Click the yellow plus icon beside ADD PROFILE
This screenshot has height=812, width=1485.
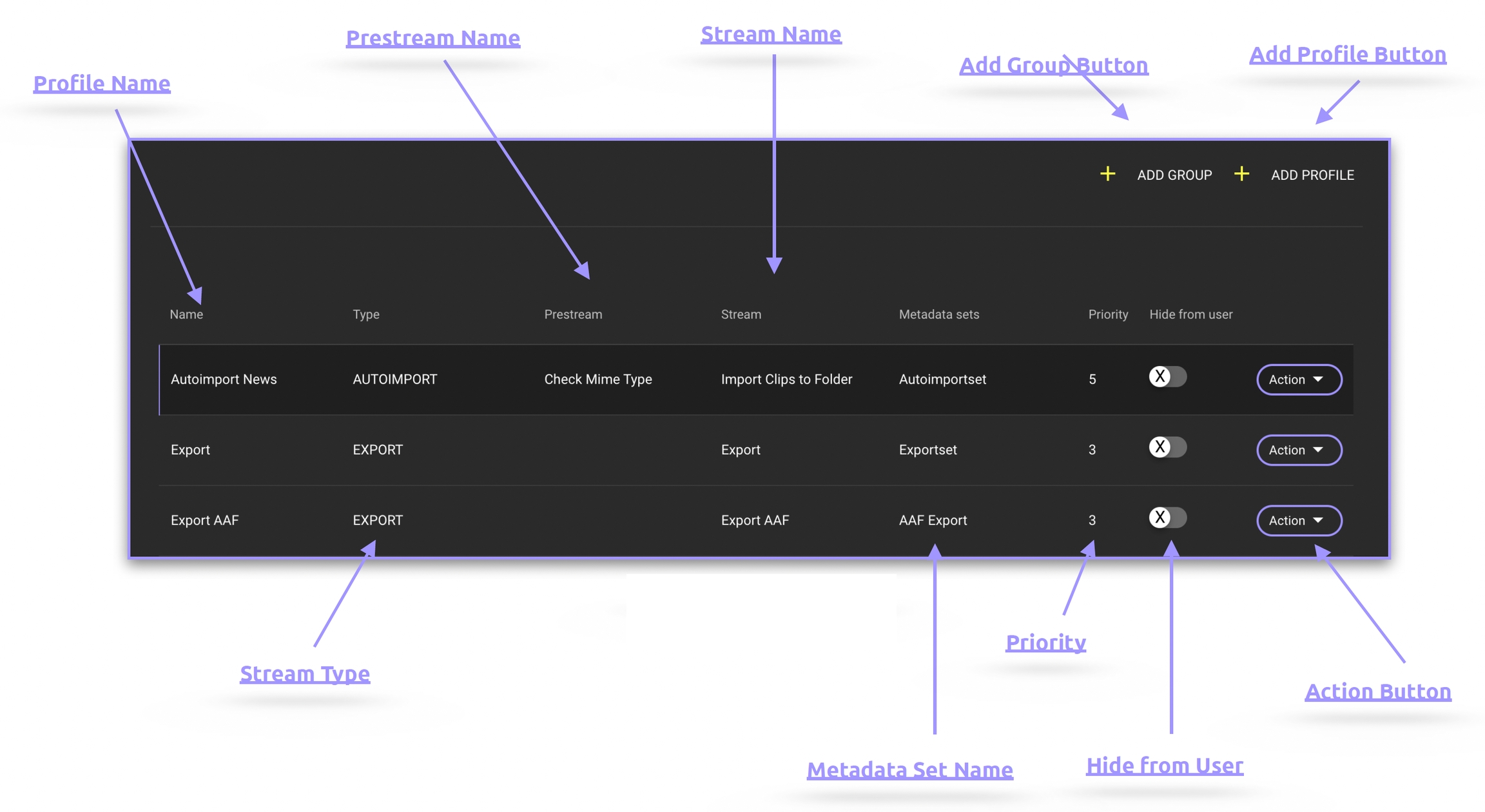tap(1241, 174)
